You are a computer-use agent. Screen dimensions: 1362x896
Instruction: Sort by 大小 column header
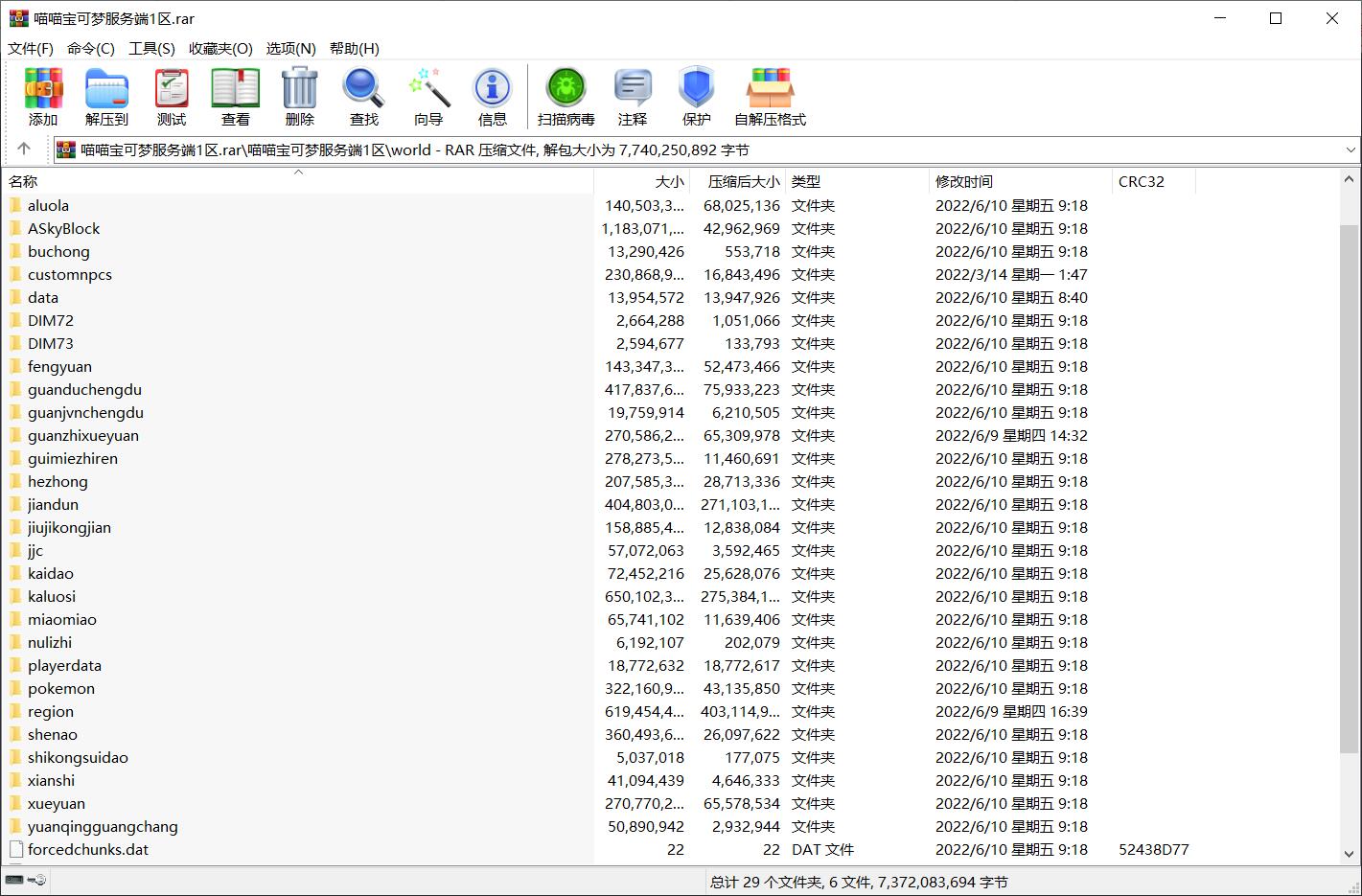tap(641, 181)
